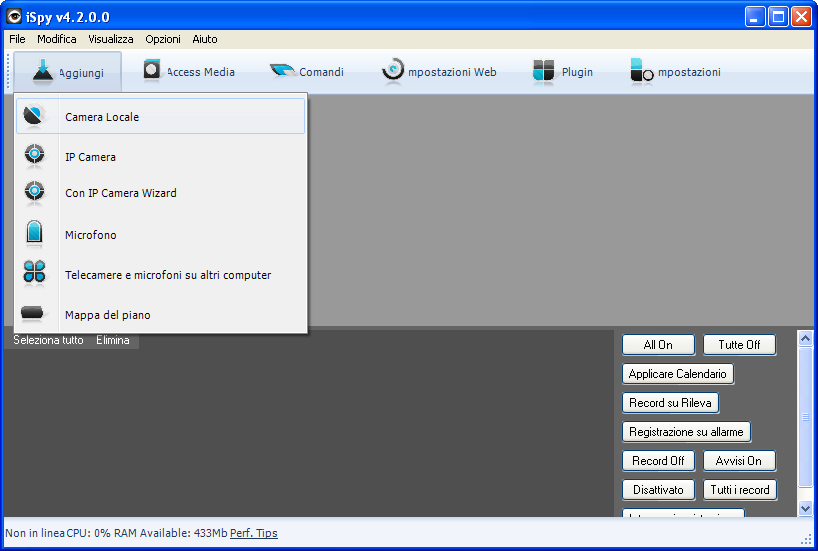Open Con IP Camera Wizard entry
This screenshot has width=818, height=551.
coord(120,193)
